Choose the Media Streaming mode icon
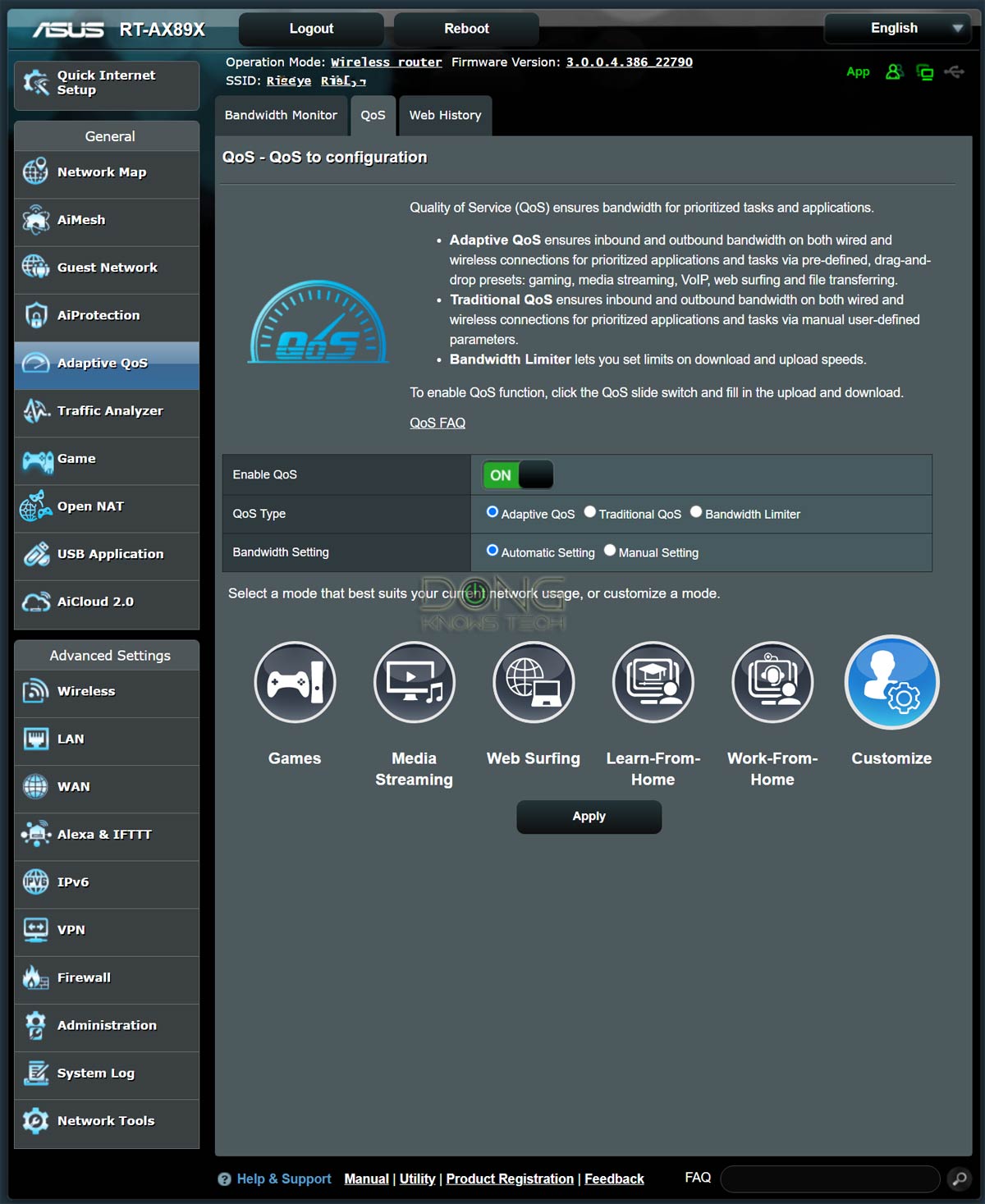Viewport: 985px width, 1204px height. [415, 682]
